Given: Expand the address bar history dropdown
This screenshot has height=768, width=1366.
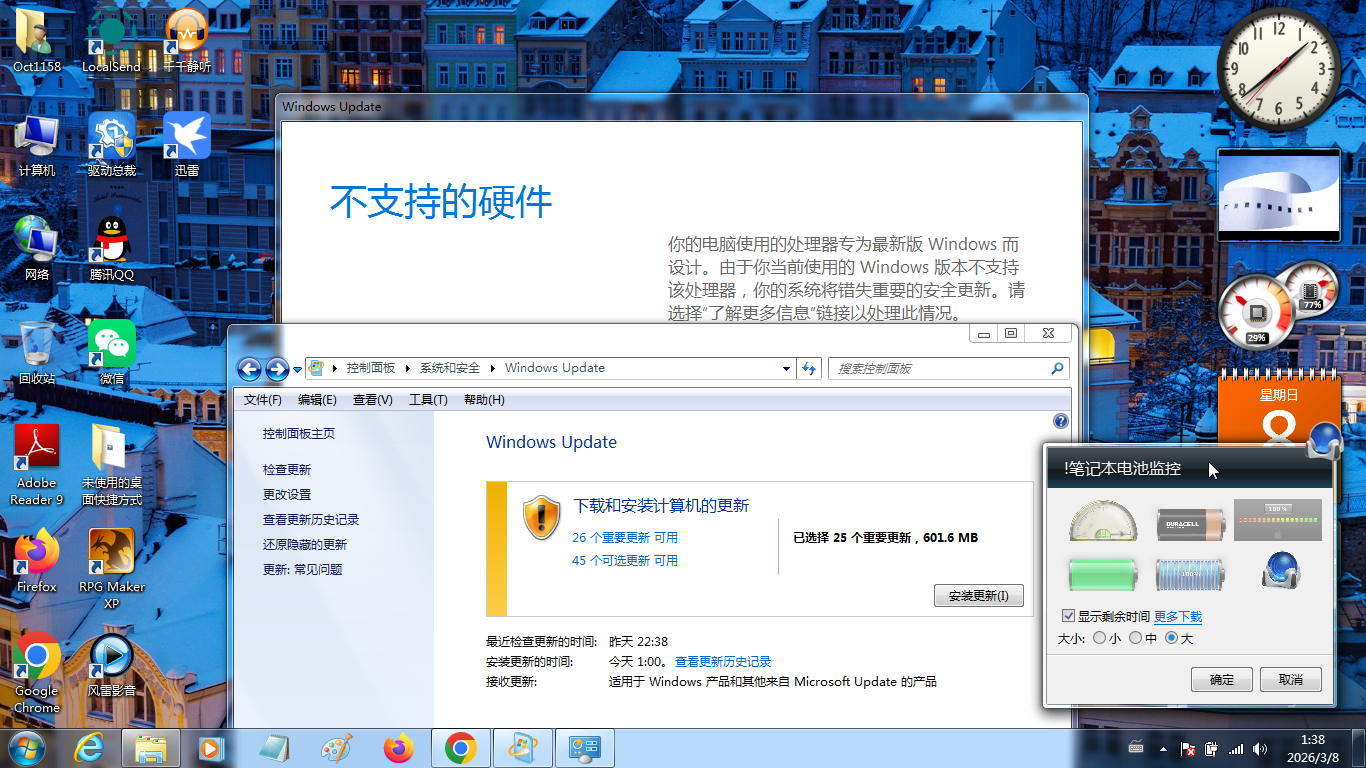Looking at the screenshot, I should (786, 368).
